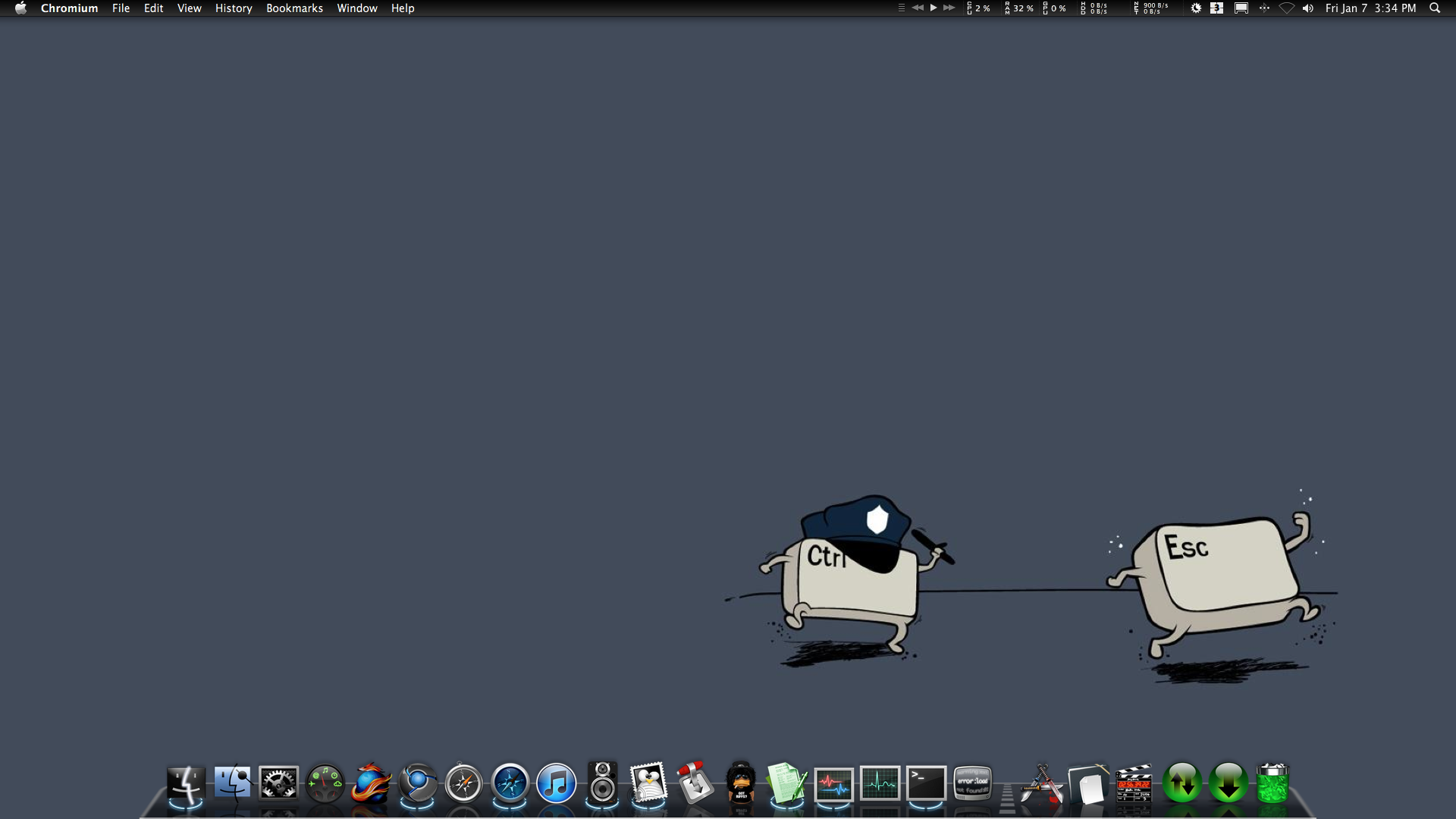1456x819 pixels.
Task: Open the Edit menu
Action: tap(153, 8)
